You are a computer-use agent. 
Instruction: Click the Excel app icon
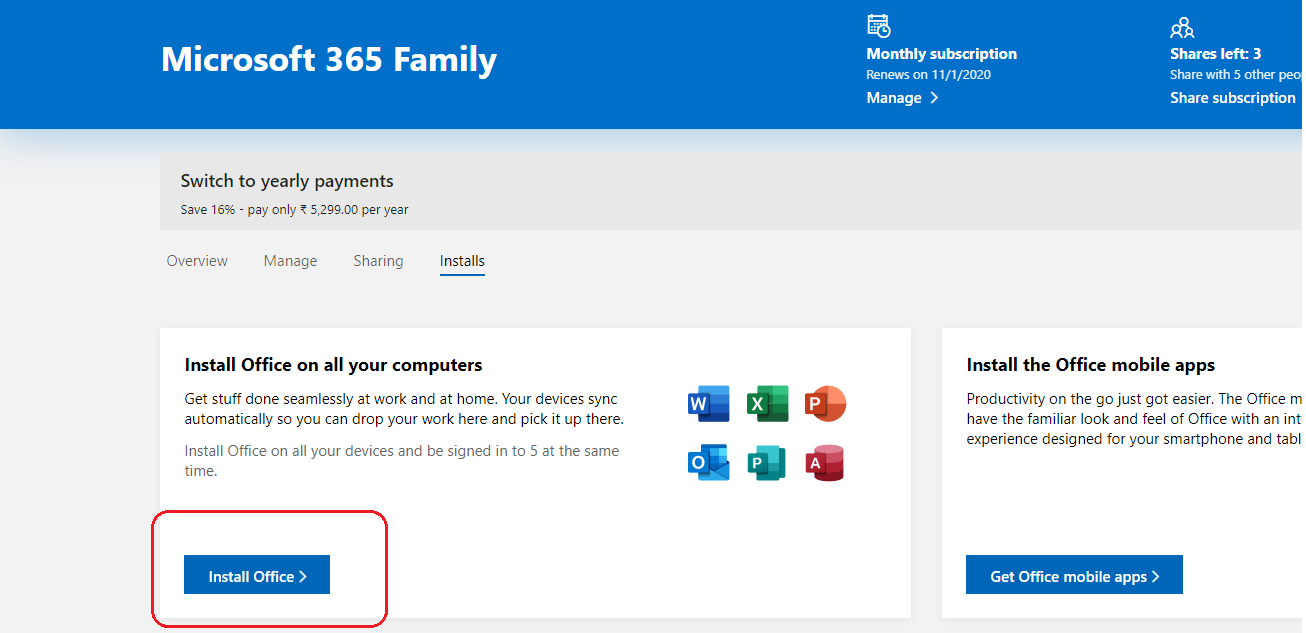(768, 404)
